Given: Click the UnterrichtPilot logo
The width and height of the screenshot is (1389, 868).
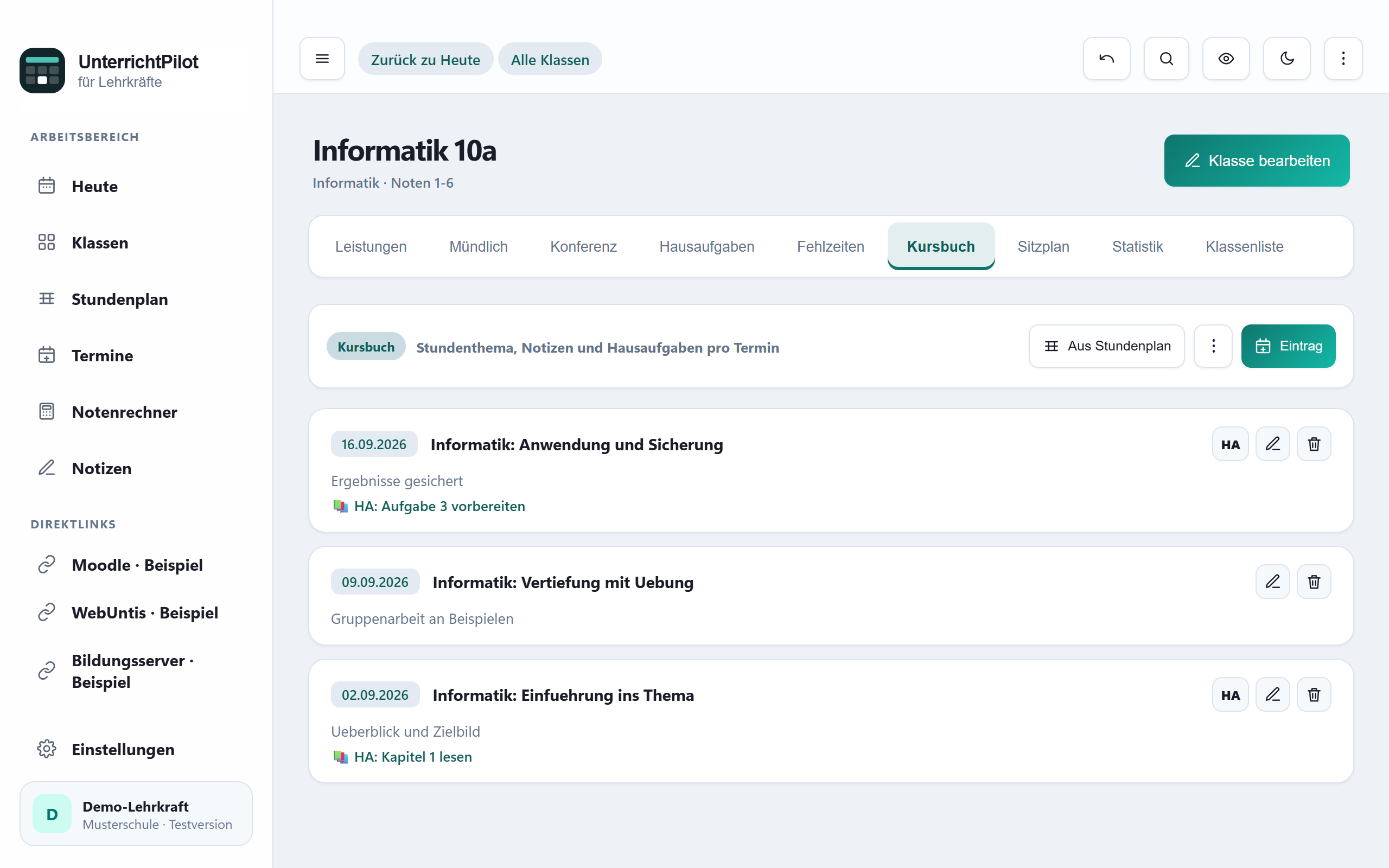Looking at the screenshot, I should (x=42, y=70).
